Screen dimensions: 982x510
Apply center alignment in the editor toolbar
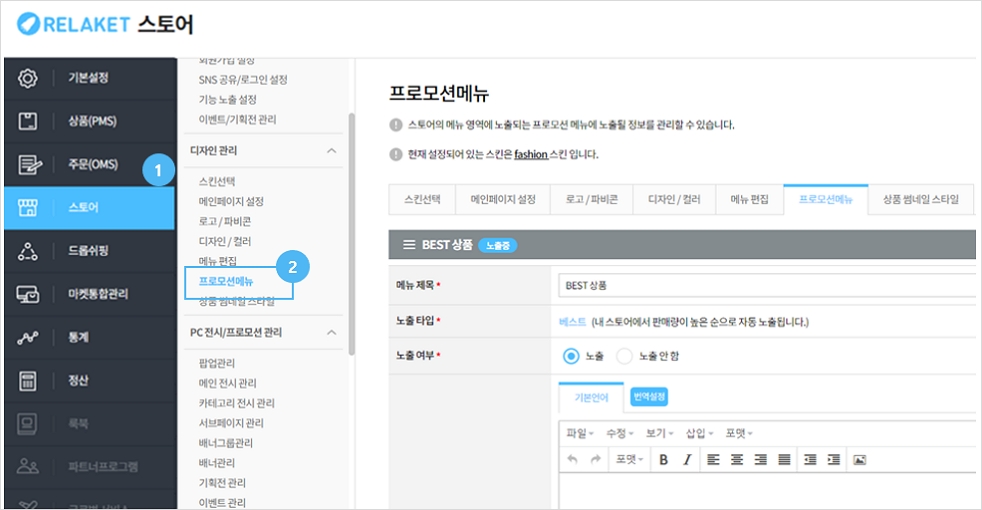click(737, 460)
